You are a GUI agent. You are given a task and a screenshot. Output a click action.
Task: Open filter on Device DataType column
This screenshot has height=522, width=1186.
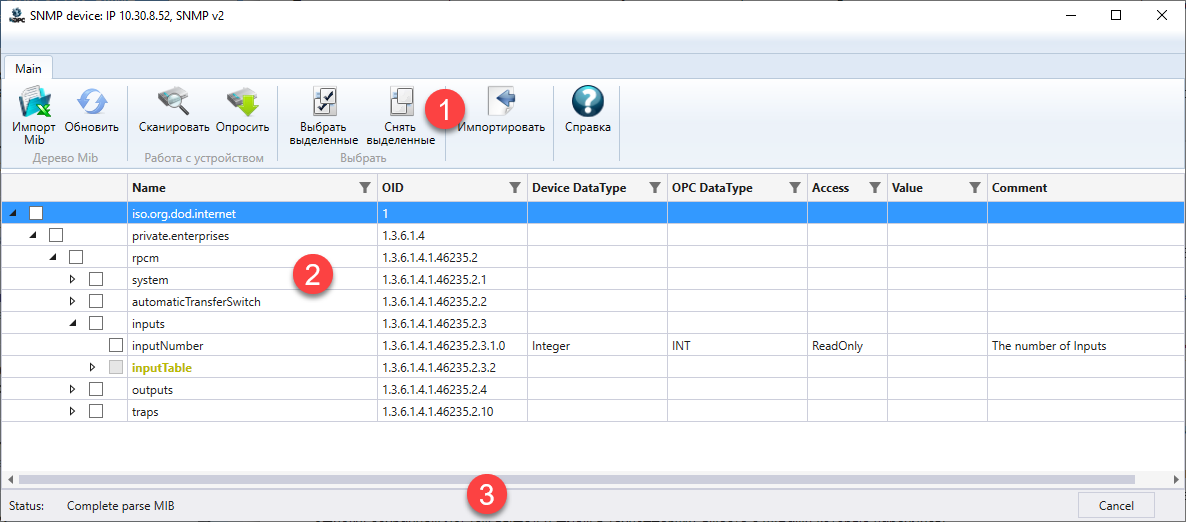click(x=654, y=188)
